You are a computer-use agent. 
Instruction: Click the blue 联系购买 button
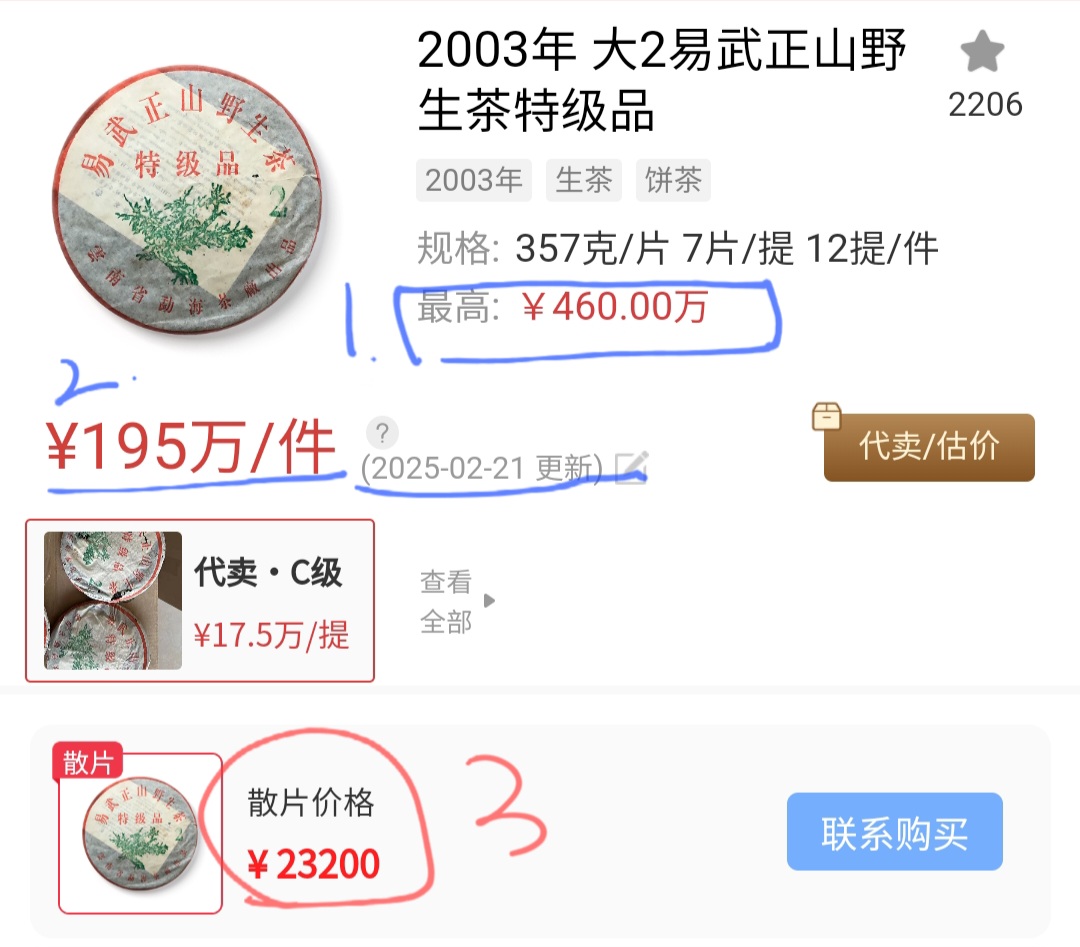tap(895, 831)
